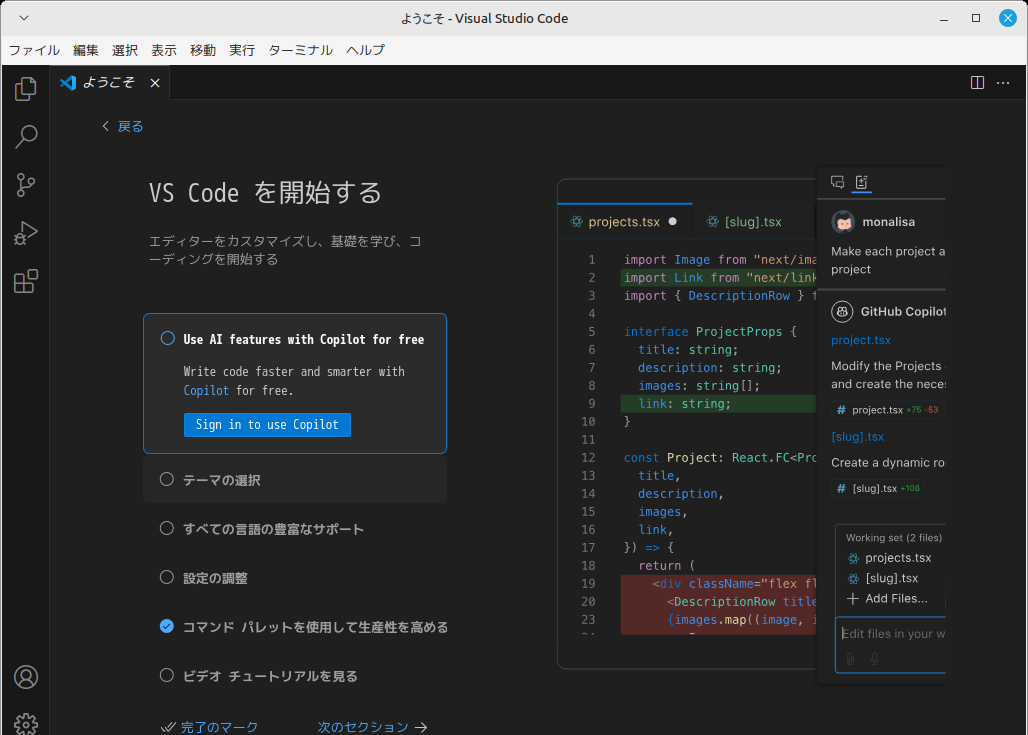Open the Source Control view

[26, 185]
